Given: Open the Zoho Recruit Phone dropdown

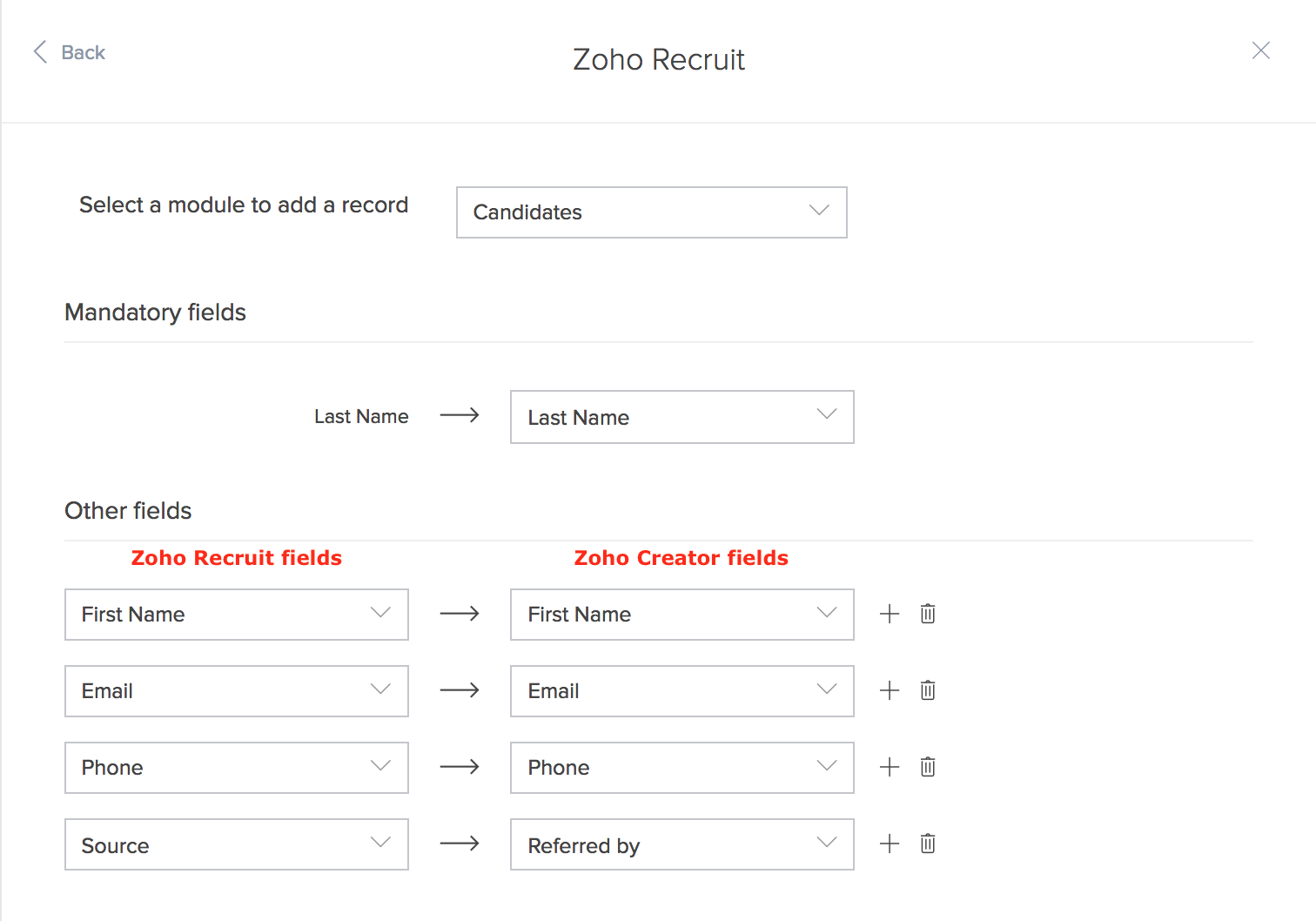Looking at the screenshot, I should (x=237, y=768).
